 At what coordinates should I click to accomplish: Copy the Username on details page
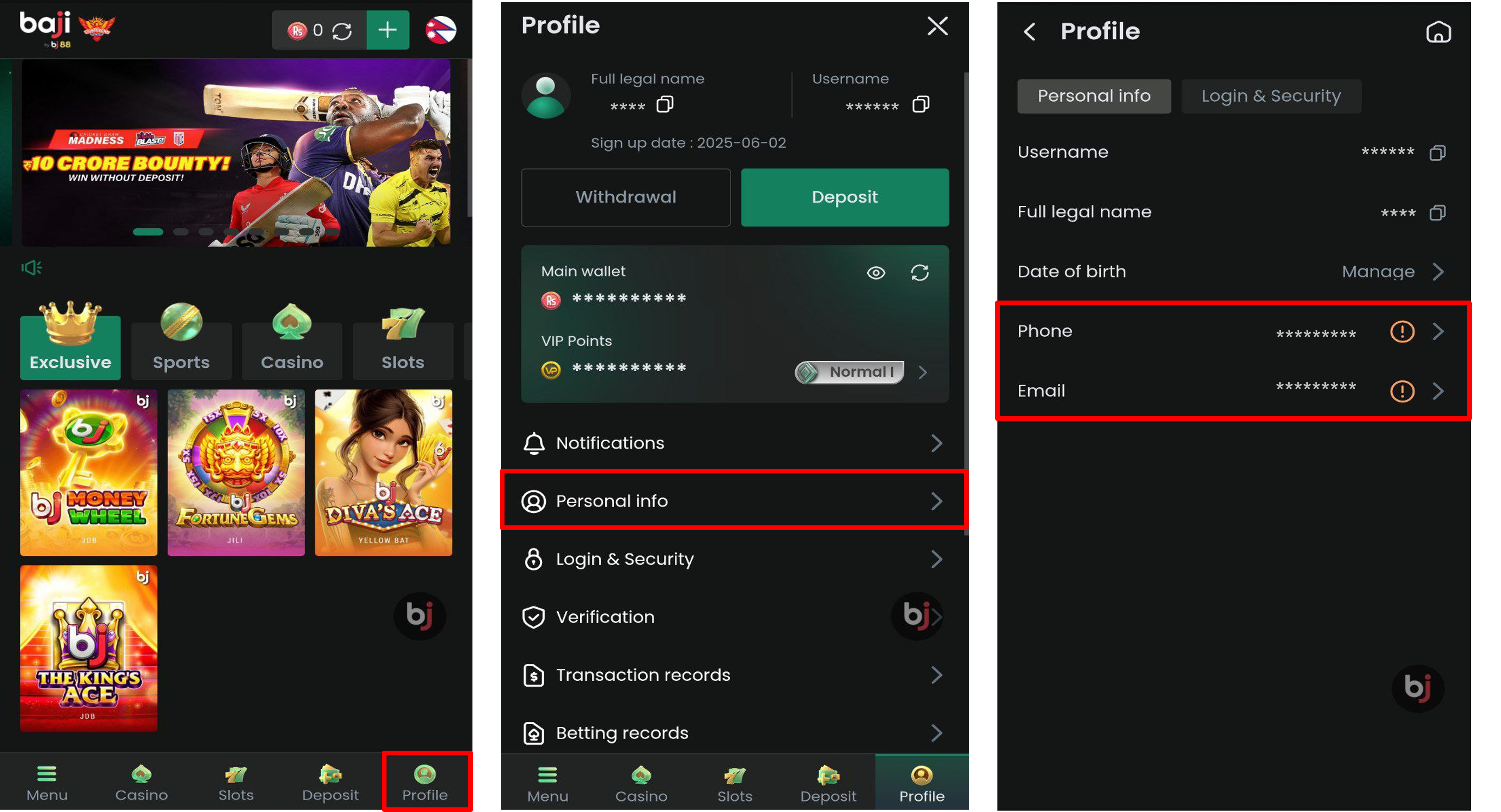(x=1437, y=153)
